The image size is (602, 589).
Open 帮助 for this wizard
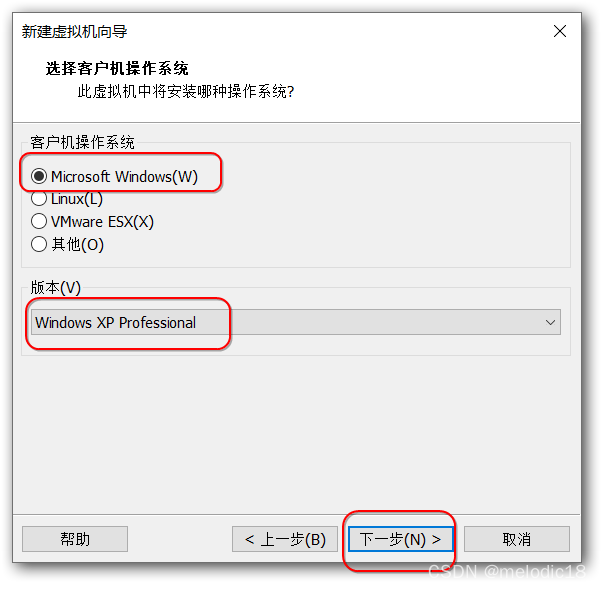tap(75, 539)
